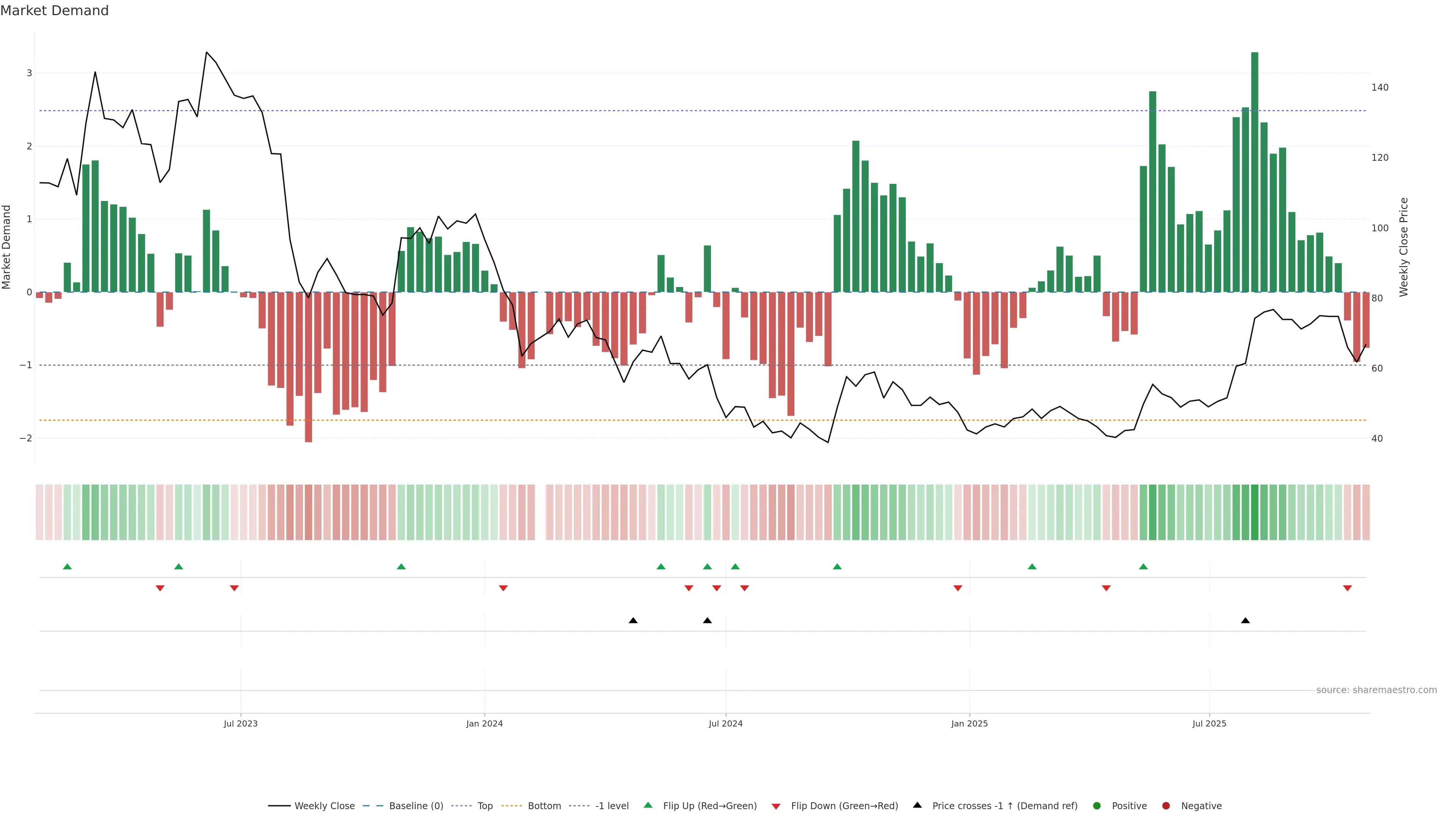
Task: Click the source sharemaestro.com text
Action: pos(1376,690)
